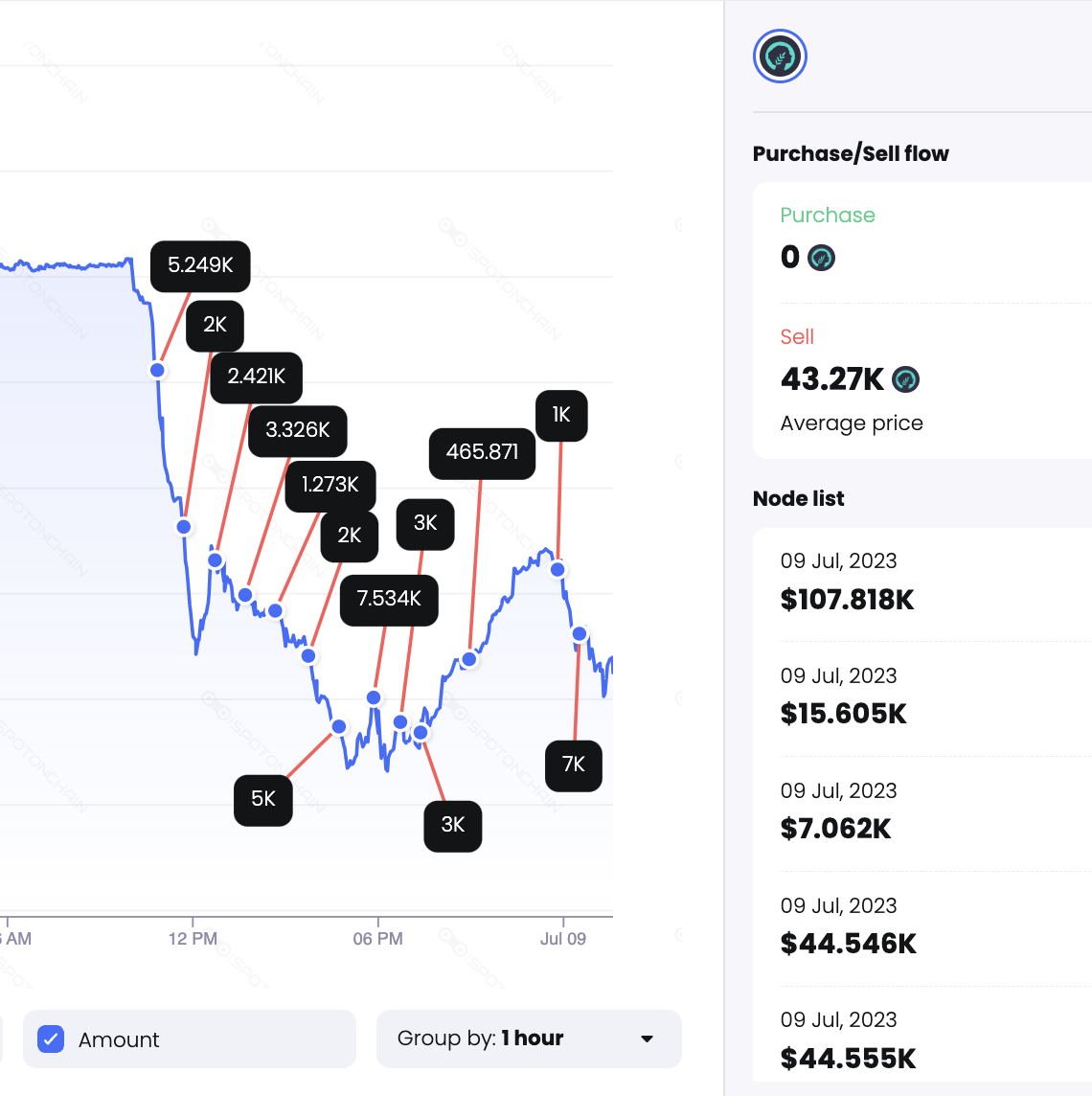Click the 7K sell marker label
The image size is (1092, 1096).
pyautogui.click(x=573, y=765)
